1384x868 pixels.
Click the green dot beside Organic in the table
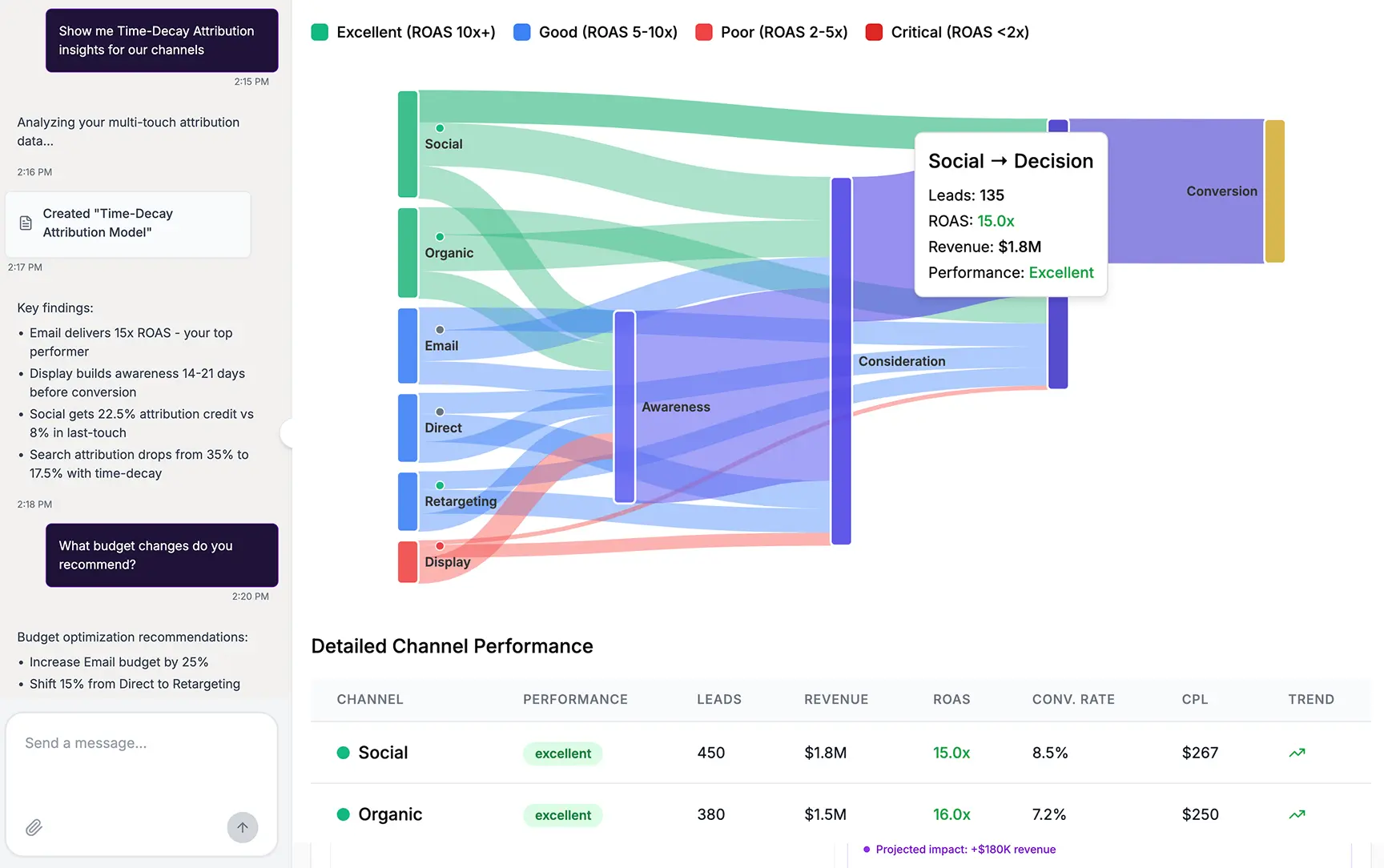[344, 814]
